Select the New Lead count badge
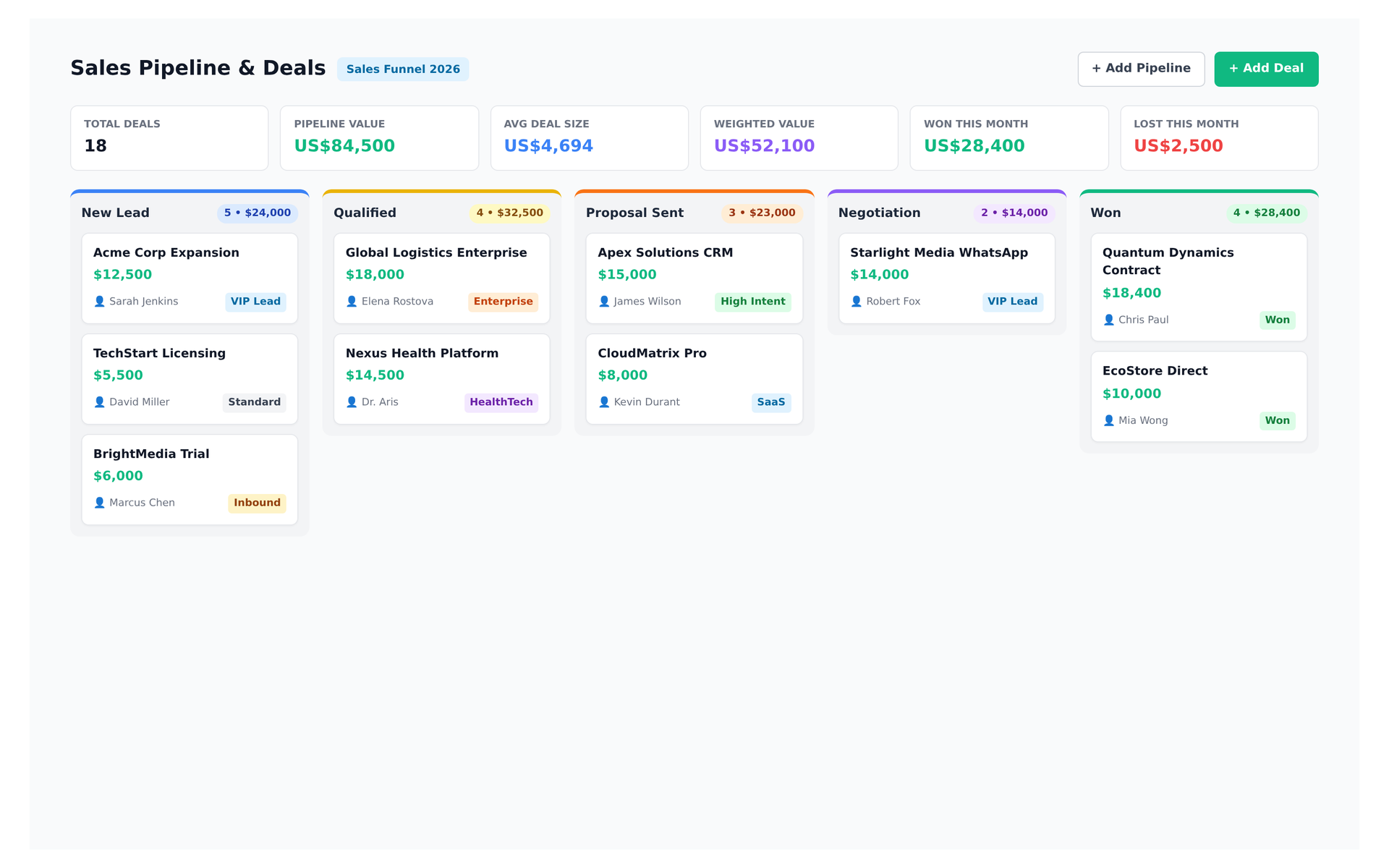Viewport: 1389px width, 868px height. (x=258, y=213)
